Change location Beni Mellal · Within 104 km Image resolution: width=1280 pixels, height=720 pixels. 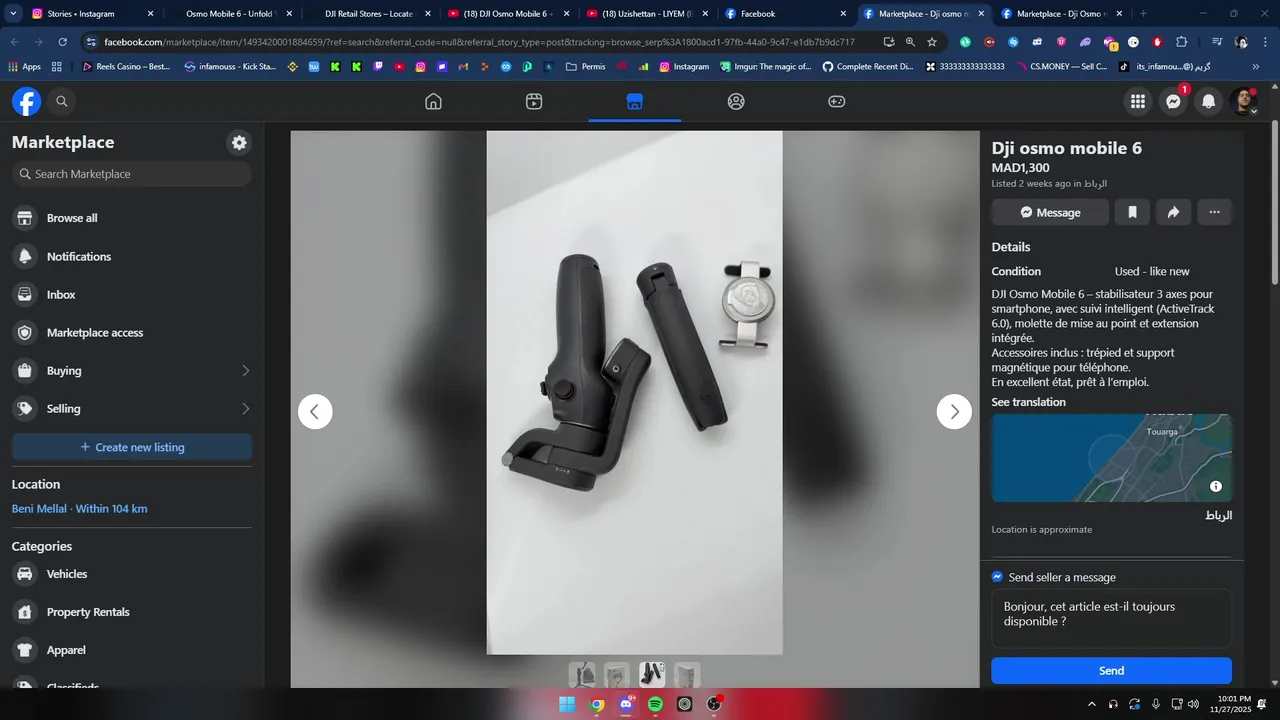point(79,509)
